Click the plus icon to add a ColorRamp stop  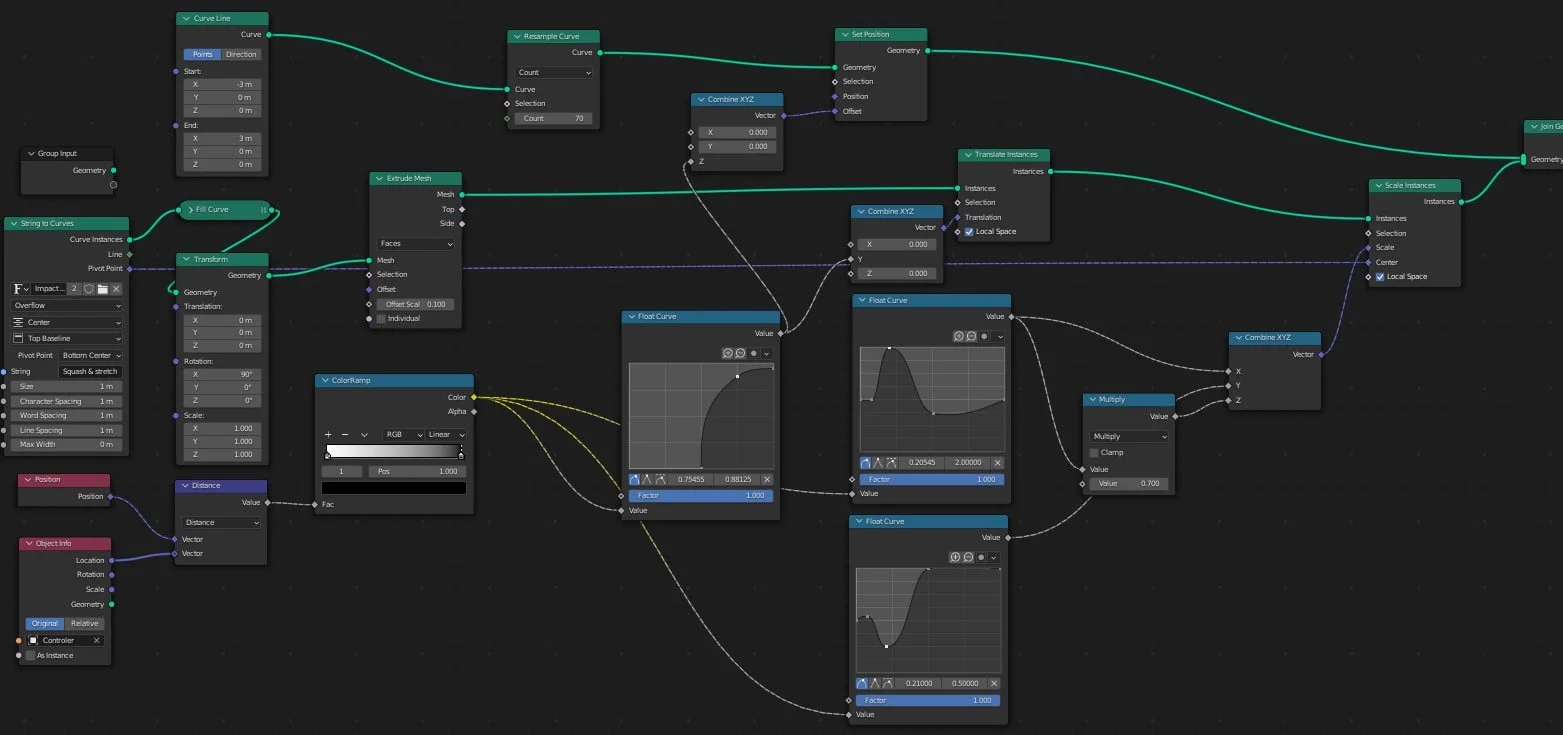tap(328, 434)
